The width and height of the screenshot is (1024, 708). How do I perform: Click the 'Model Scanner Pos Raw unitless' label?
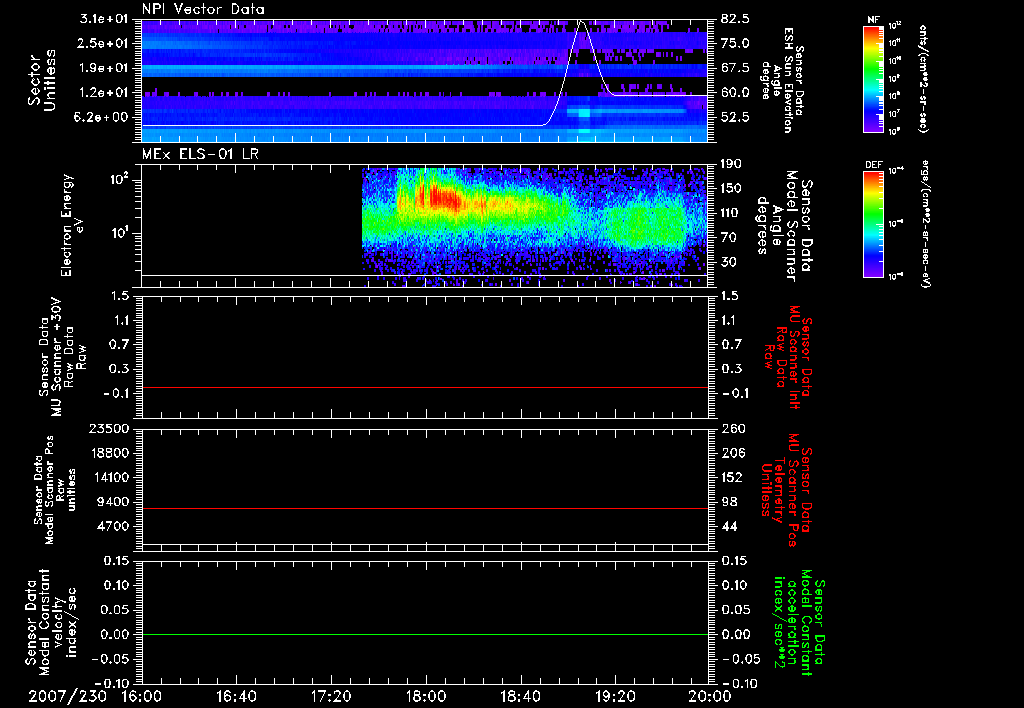coord(55,490)
